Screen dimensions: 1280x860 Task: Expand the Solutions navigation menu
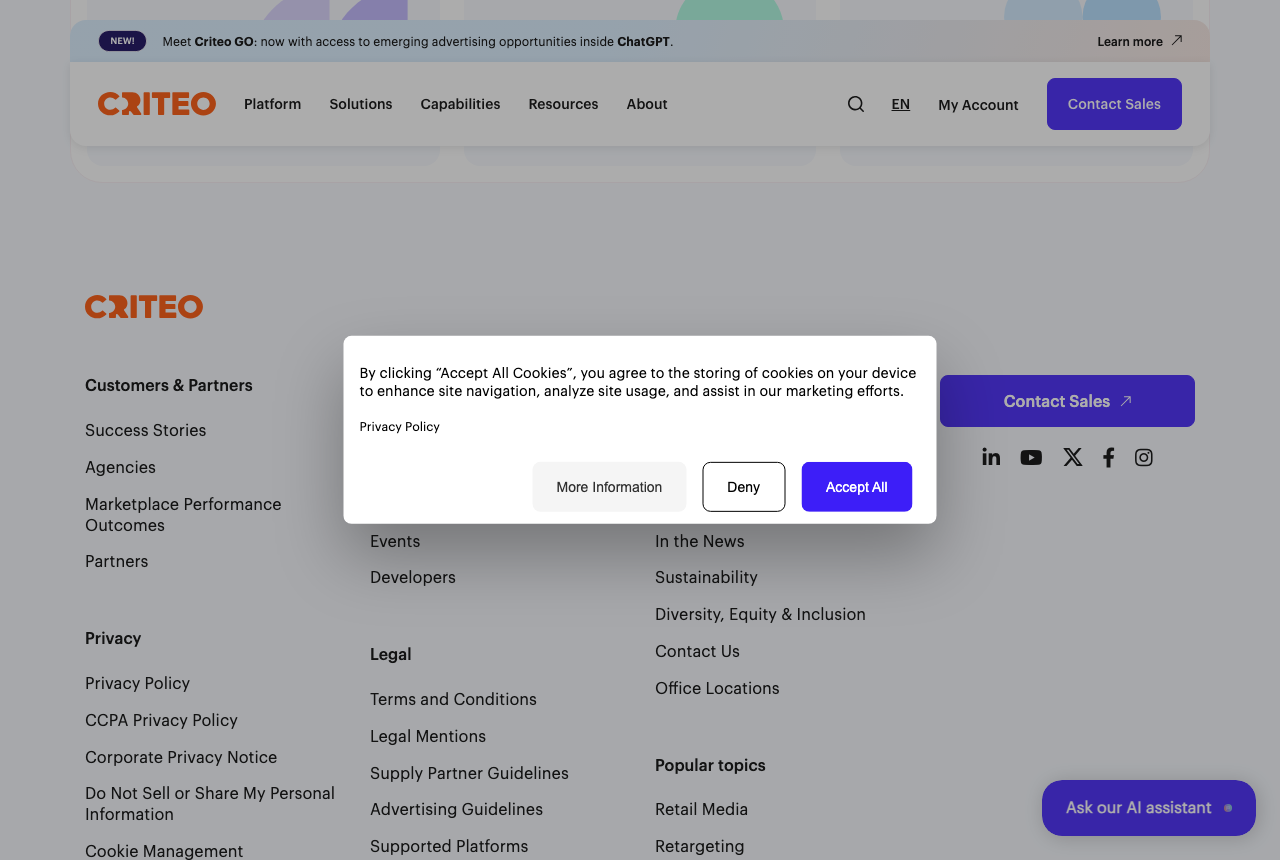[361, 104]
